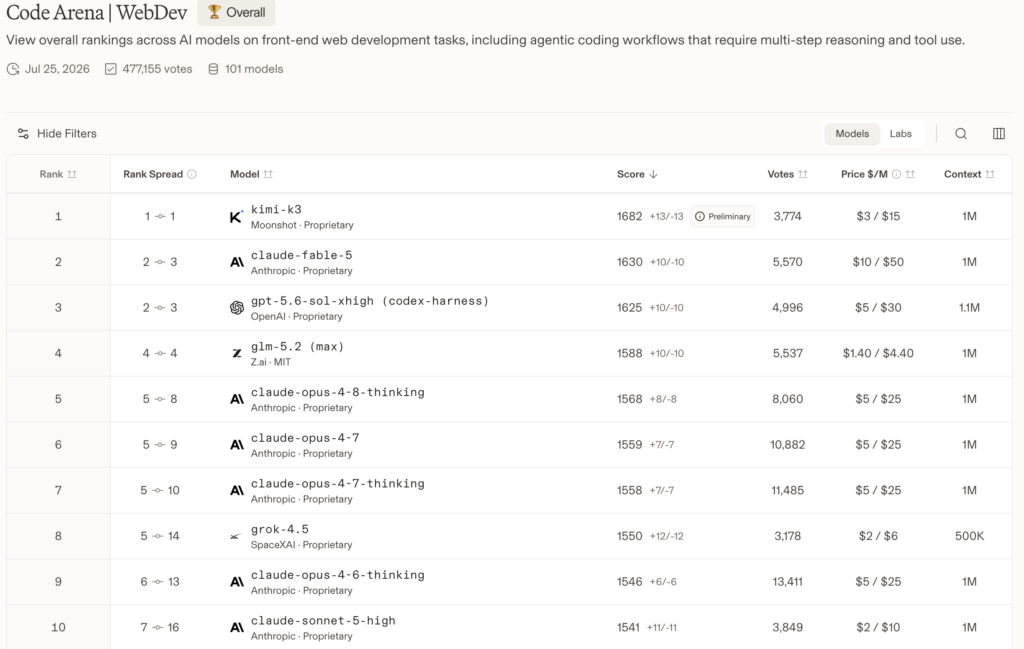The height and width of the screenshot is (649, 1024).
Task: Click the trophy icon in Overall badge
Action: [x=214, y=11]
